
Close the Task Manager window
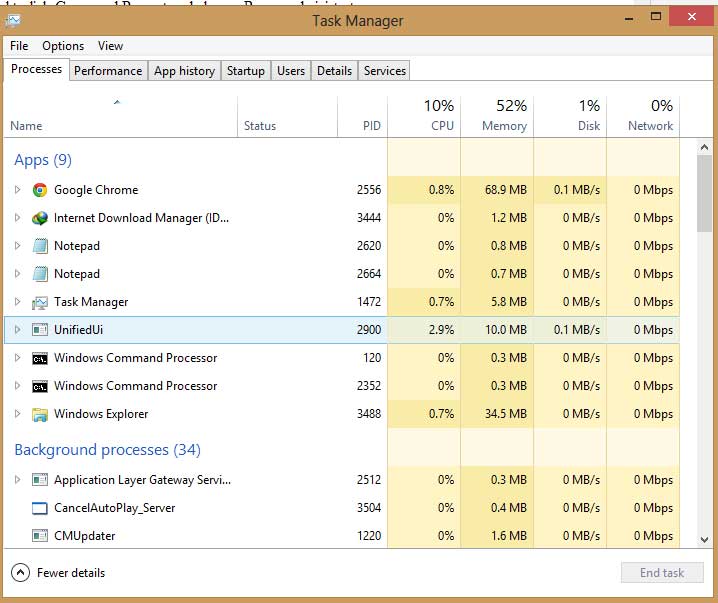tap(691, 17)
